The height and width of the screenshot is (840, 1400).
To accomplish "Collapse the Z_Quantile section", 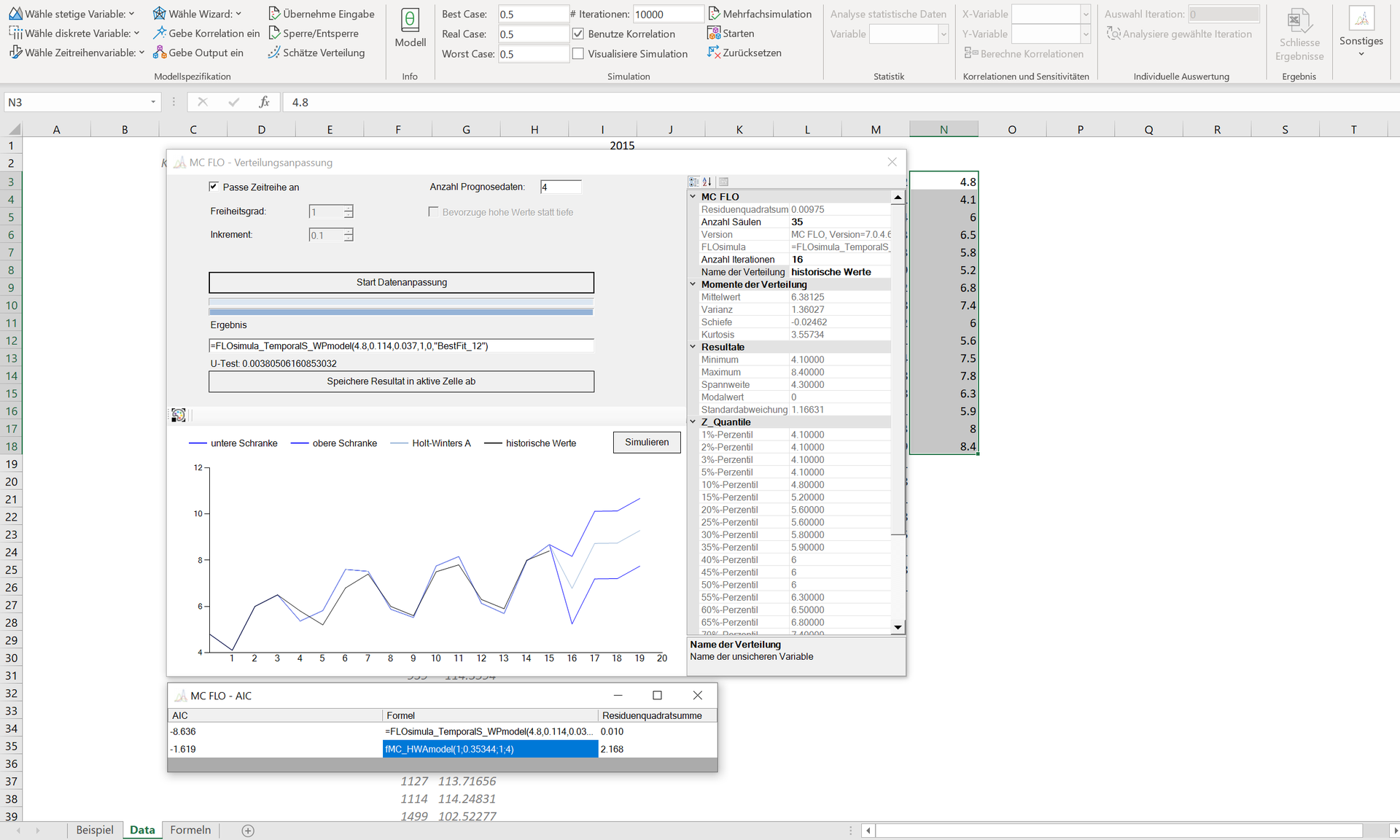I will click(x=693, y=421).
